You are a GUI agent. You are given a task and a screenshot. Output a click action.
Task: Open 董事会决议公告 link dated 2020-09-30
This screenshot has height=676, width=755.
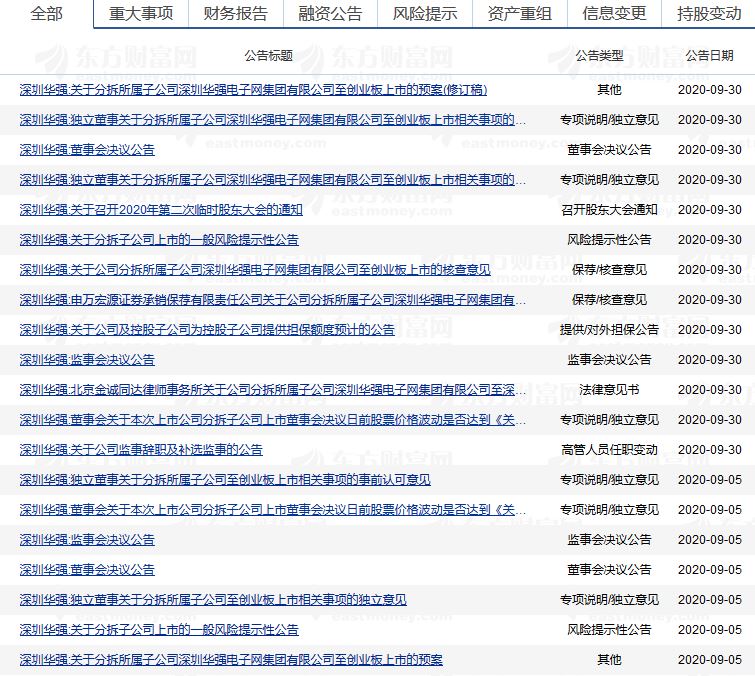coord(87,150)
